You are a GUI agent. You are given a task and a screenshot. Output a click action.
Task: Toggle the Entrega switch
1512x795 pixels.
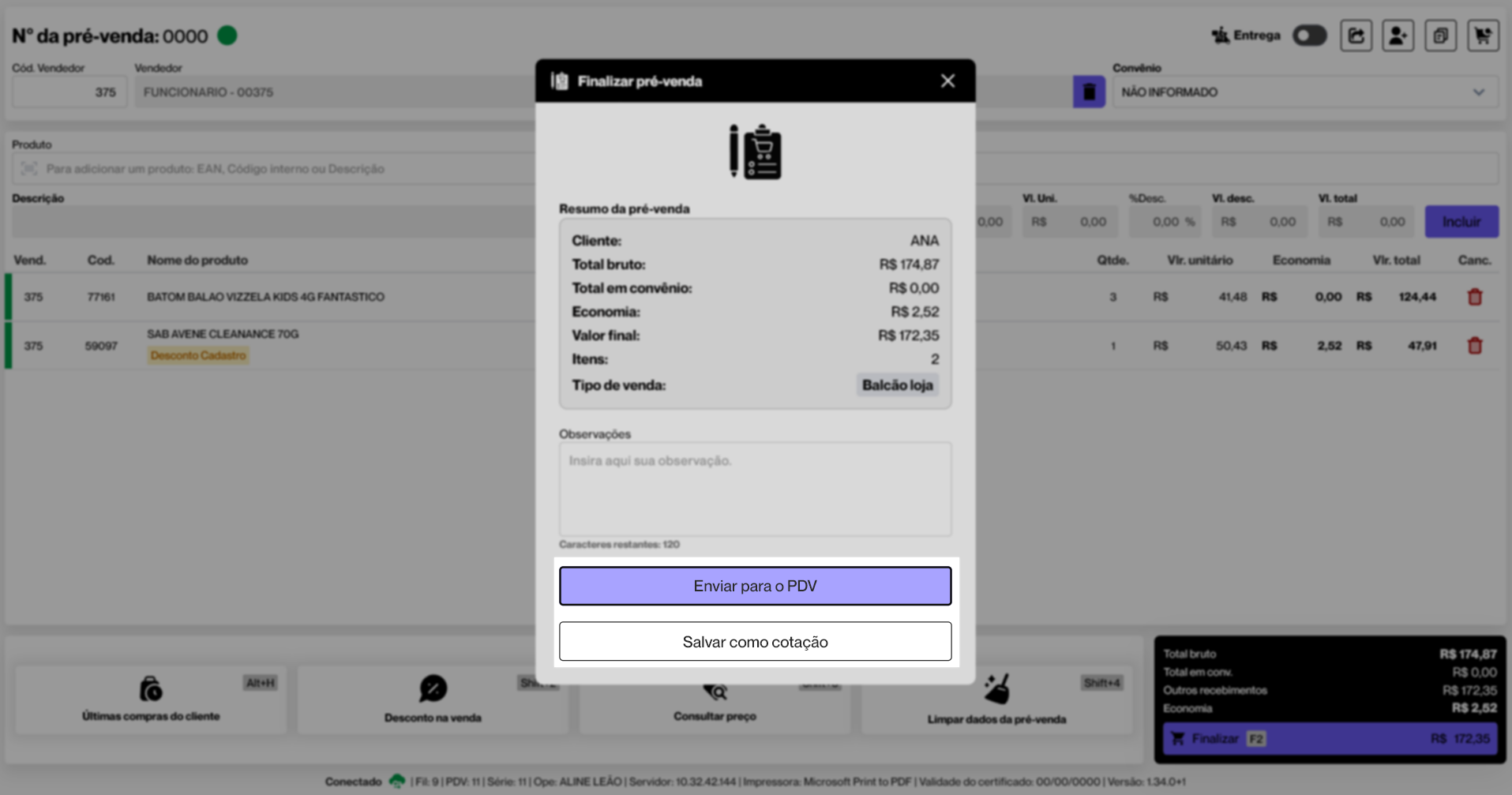[x=1310, y=36]
